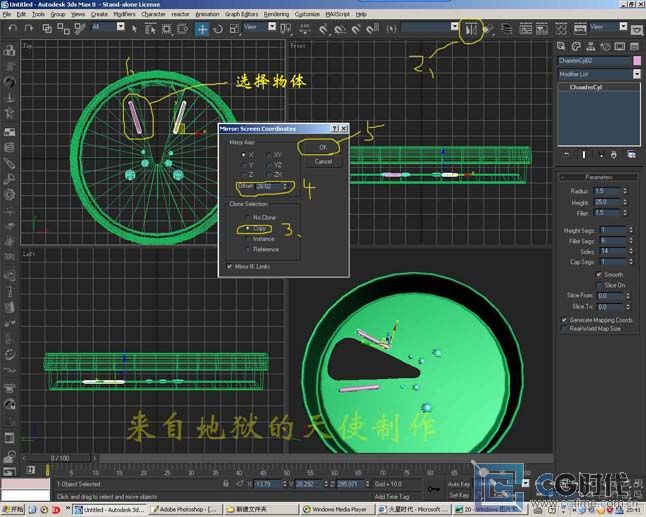Viewport: 646px width, 517px height.
Task: Open the Material Editor icon
Action: tap(561, 29)
